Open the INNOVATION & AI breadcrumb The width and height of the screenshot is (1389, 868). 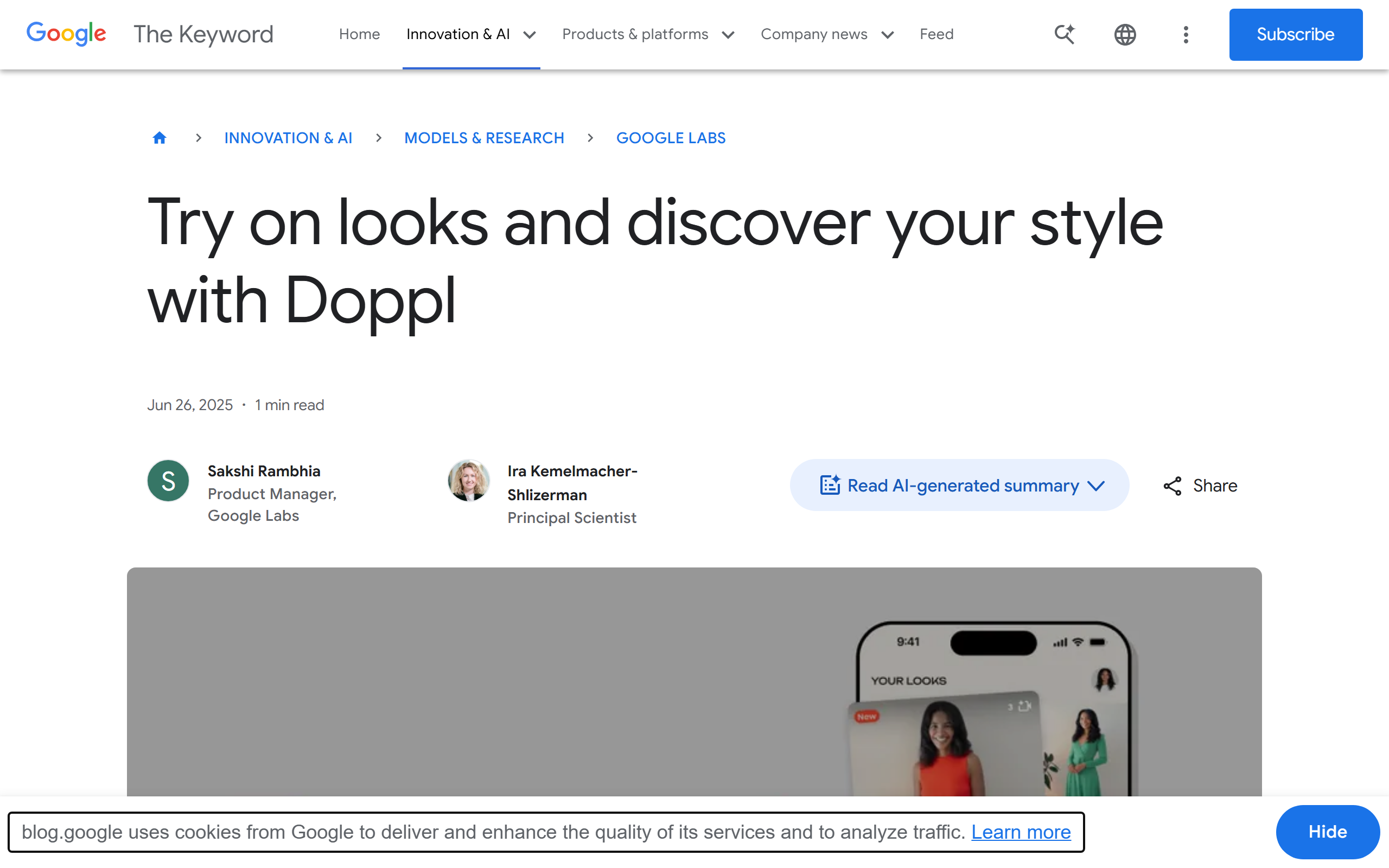click(x=288, y=138)
